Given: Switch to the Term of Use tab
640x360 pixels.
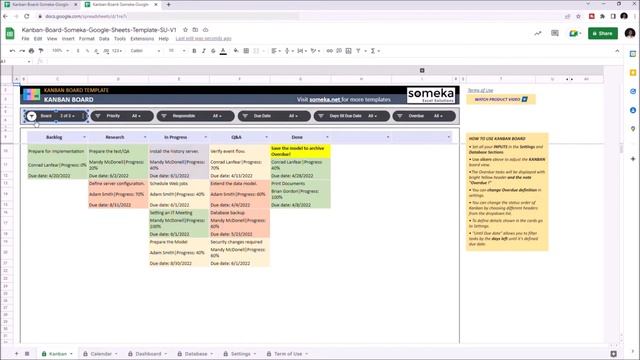Looking at the screenshot, I should pos(287,353).
